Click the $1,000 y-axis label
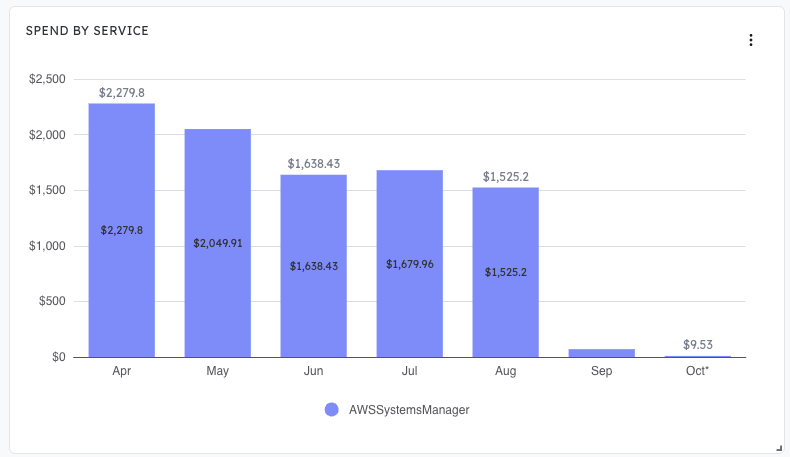Viewport: 790px width, 457px height. point(47,246)
